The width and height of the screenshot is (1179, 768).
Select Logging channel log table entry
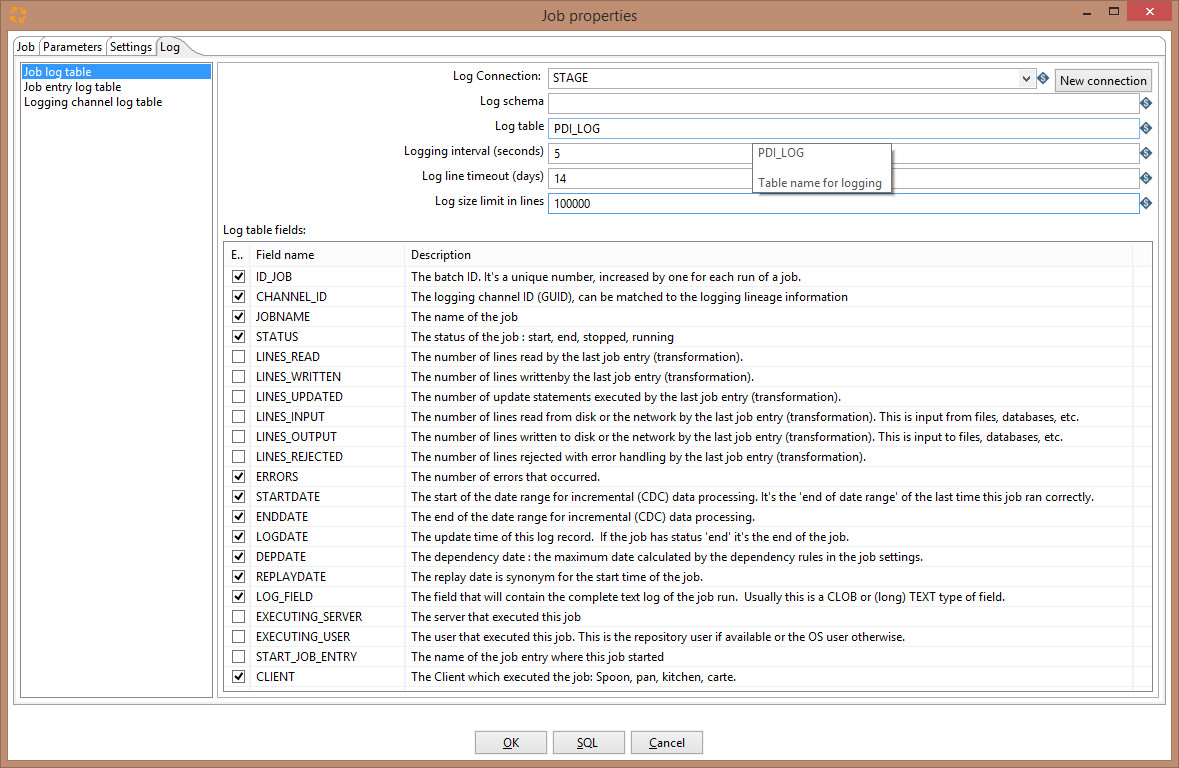(x=93, y=101)
